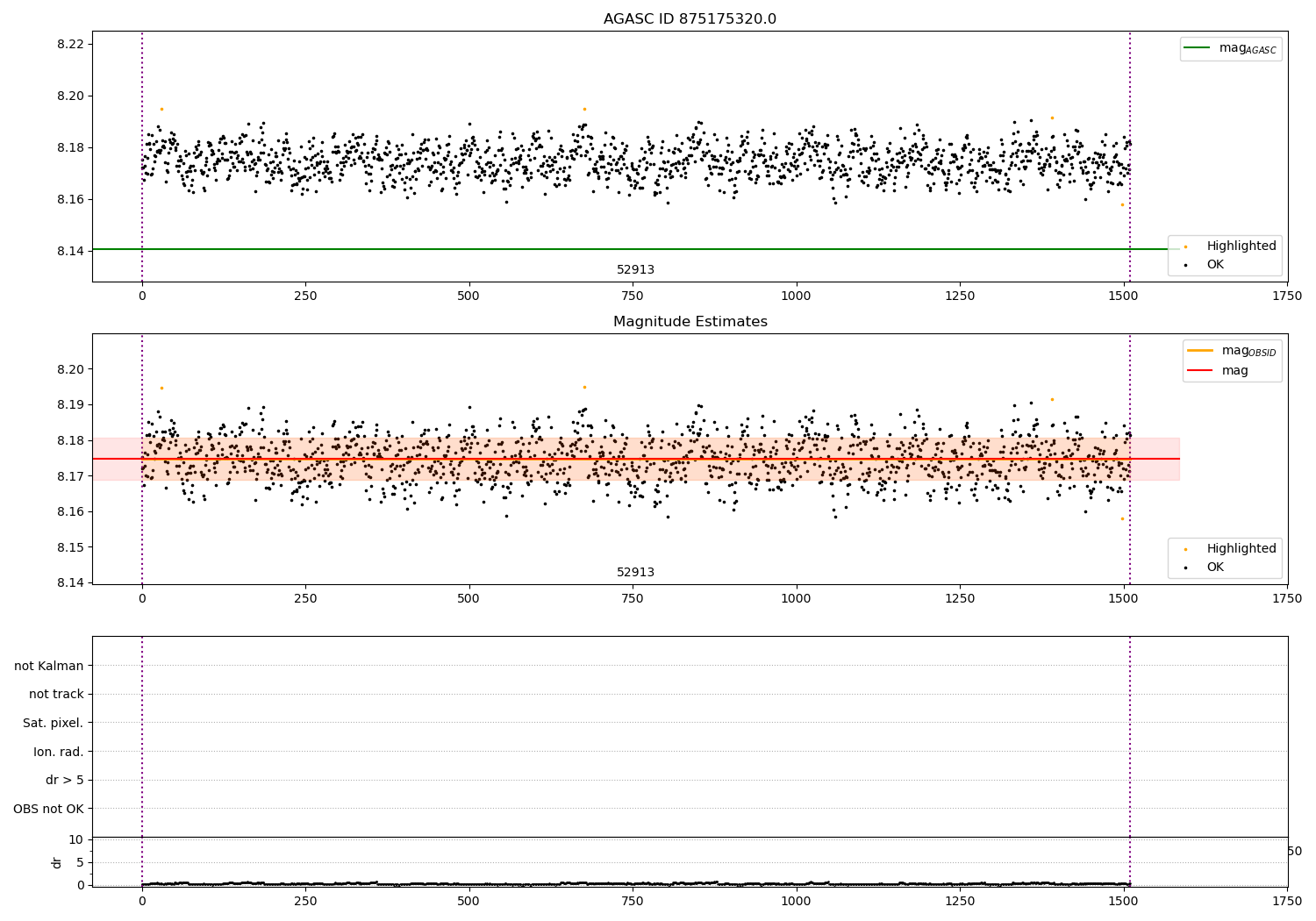Select the mag OBSID legend entry

click(1232, 351)
